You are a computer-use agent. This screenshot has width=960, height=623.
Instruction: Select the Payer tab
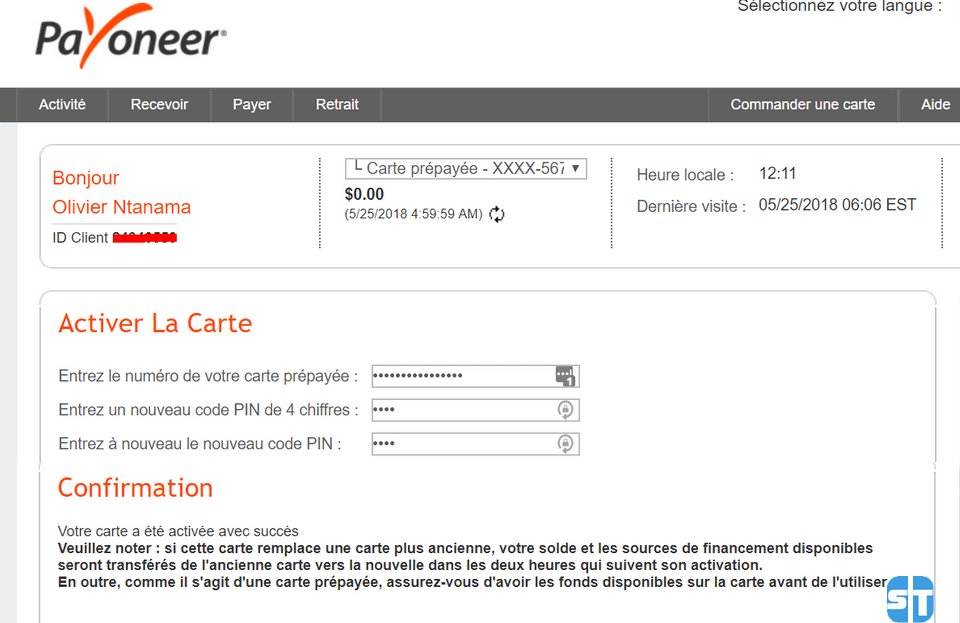click(251, 104)
